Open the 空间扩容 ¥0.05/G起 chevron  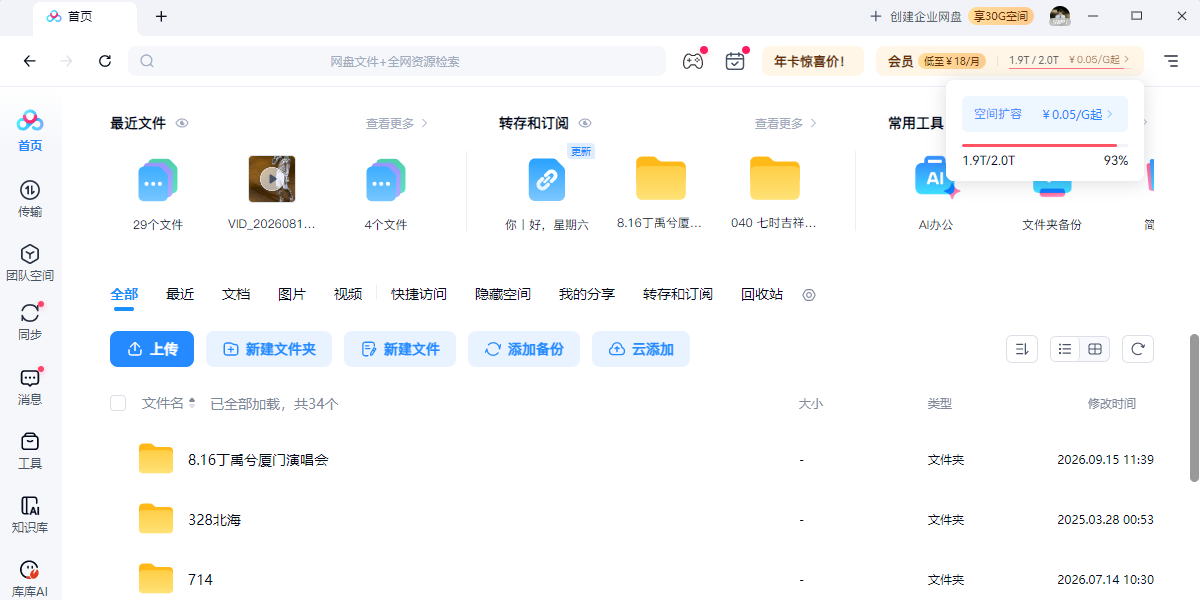[x=1110, y=114]
